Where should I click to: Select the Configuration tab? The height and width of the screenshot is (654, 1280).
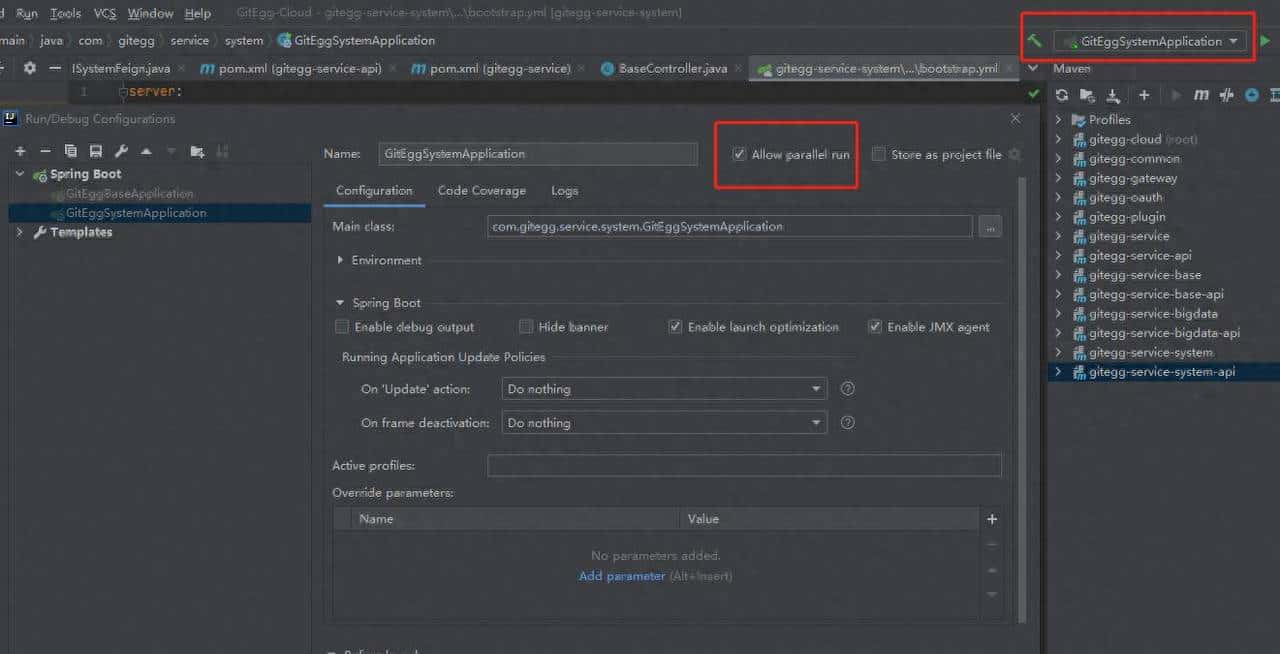(x=374, y=191)
